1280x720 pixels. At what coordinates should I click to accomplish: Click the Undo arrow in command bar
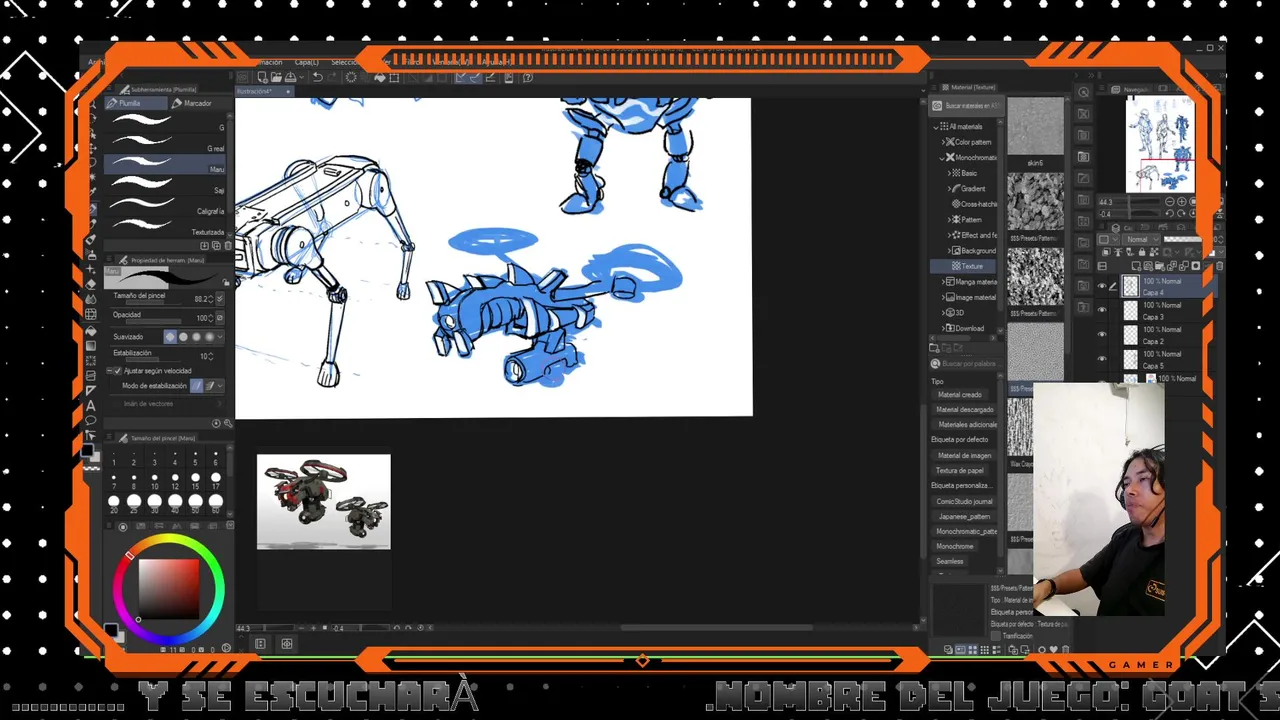click(x=317, y=78)
